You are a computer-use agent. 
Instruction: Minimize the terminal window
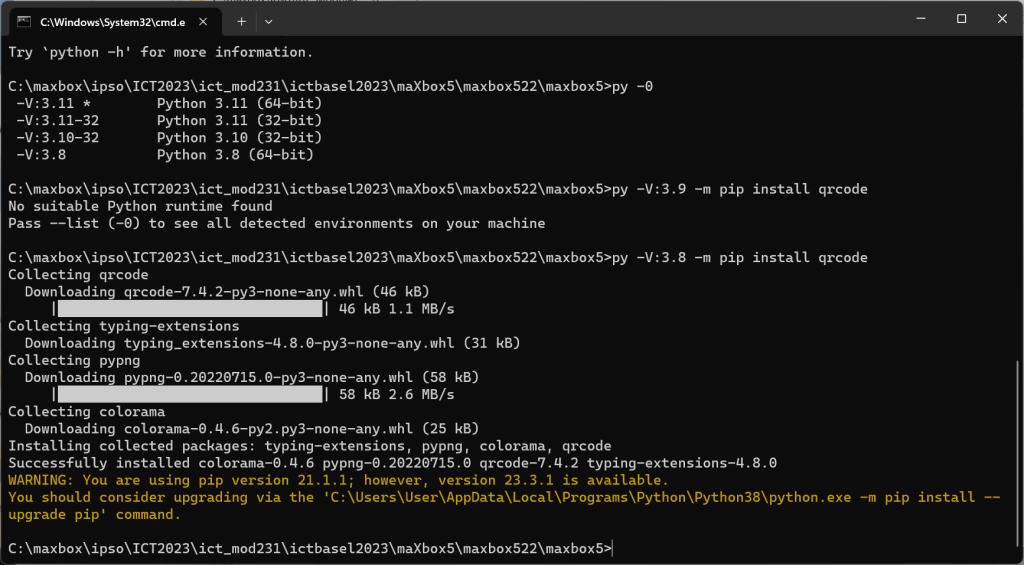coord(916,19)
